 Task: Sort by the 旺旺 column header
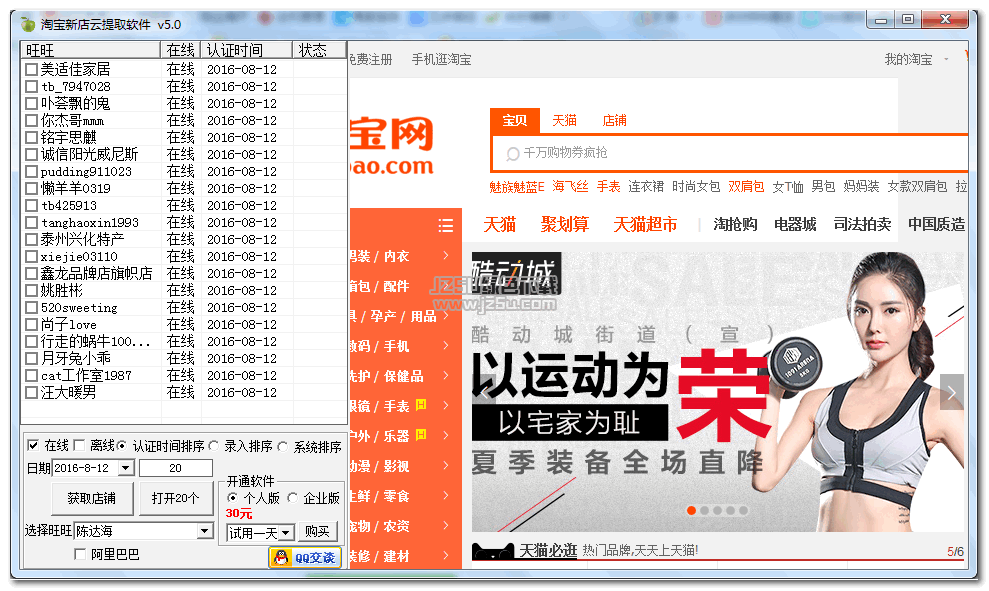(x=91, y=50)
